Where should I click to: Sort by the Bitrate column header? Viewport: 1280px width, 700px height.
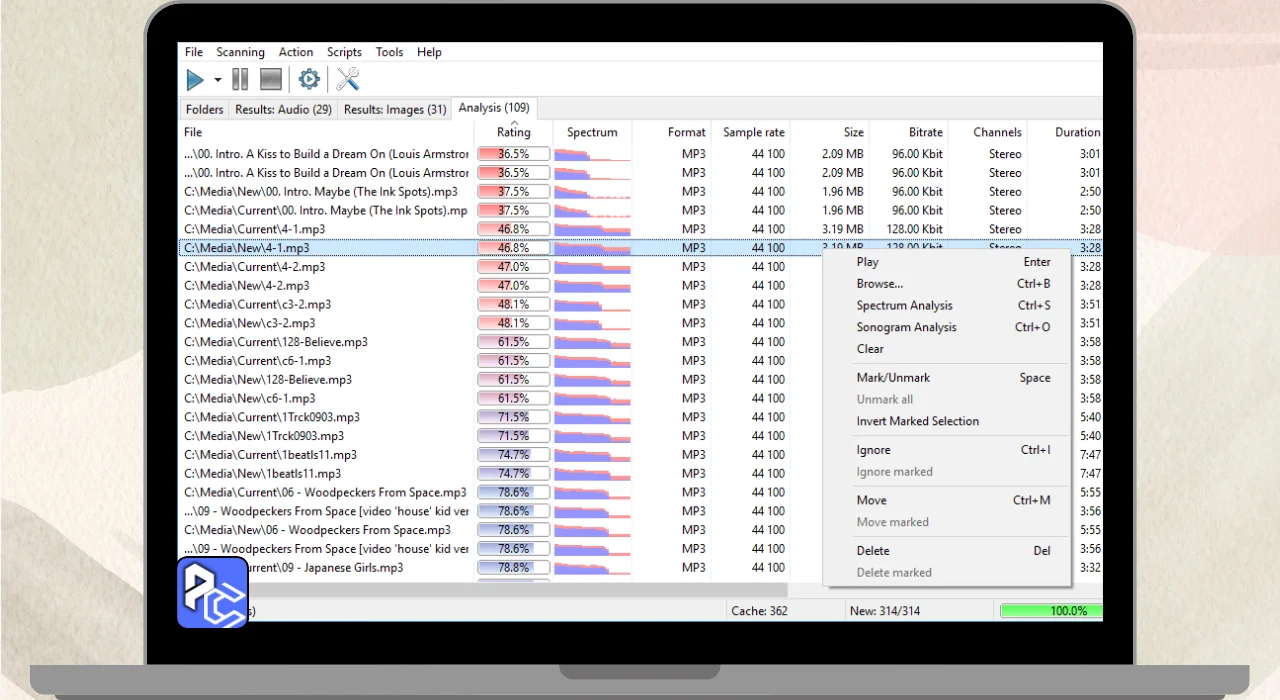tap(925, 132)
